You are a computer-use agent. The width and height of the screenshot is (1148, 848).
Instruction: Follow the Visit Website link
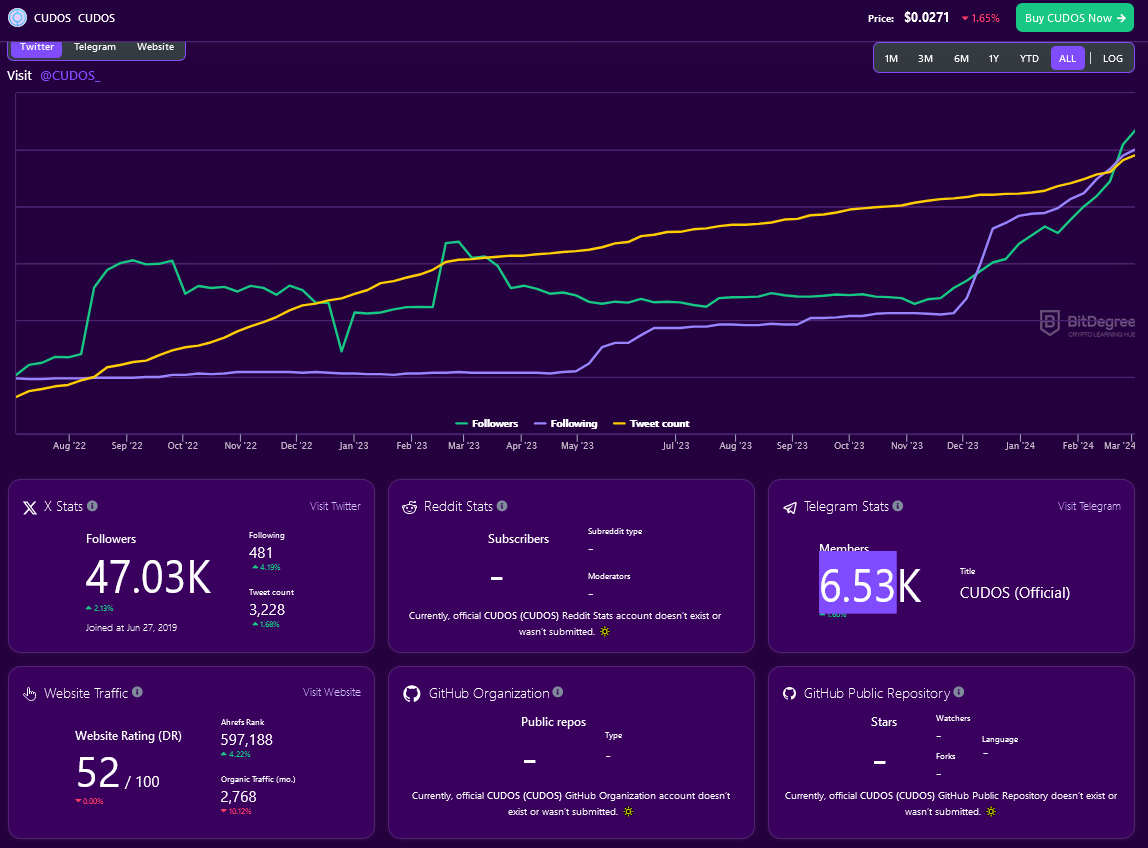[332, 693]
